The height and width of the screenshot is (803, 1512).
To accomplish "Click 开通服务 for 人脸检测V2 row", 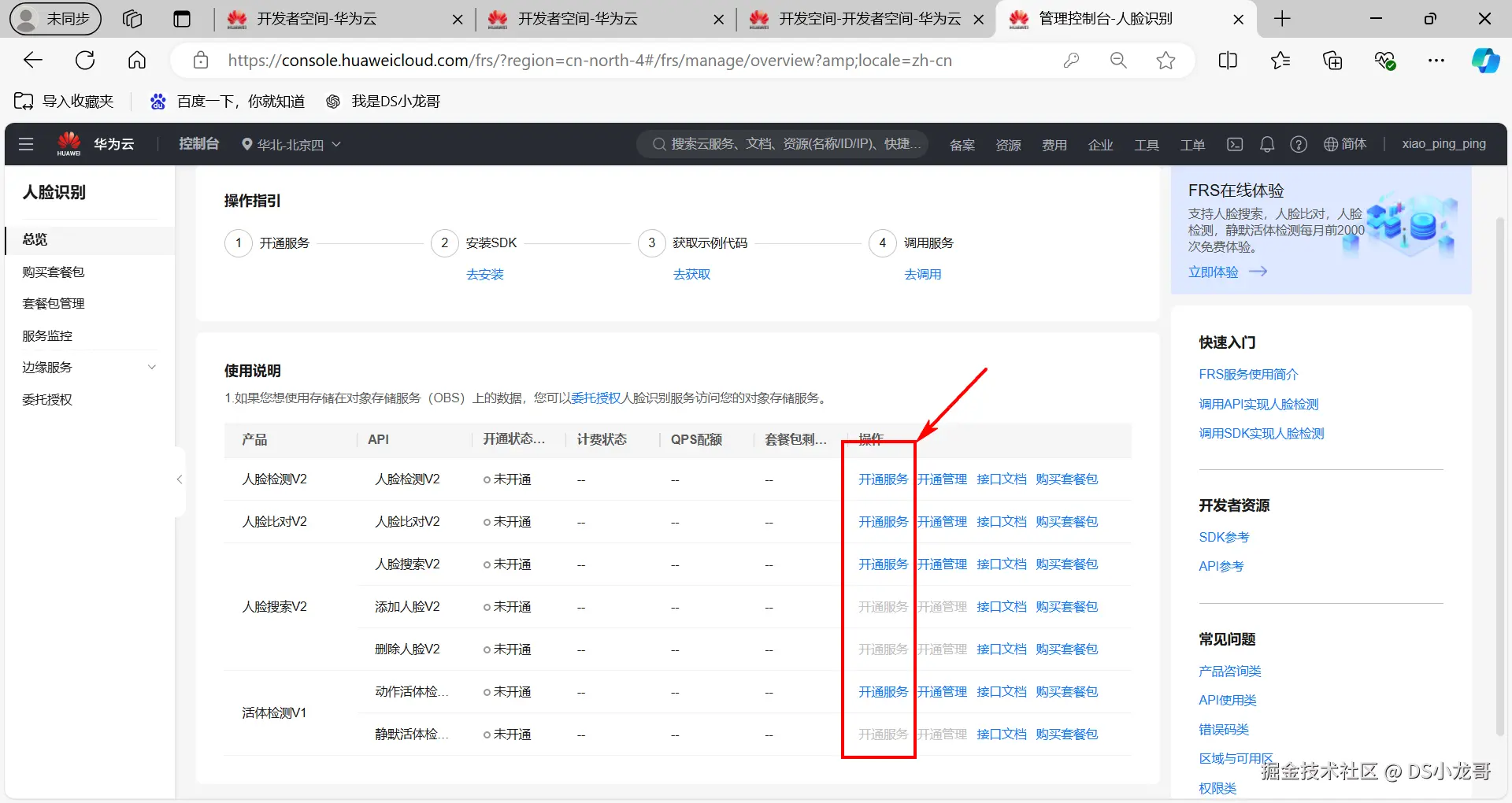I will pyautogui.click(x=883, y=479).
